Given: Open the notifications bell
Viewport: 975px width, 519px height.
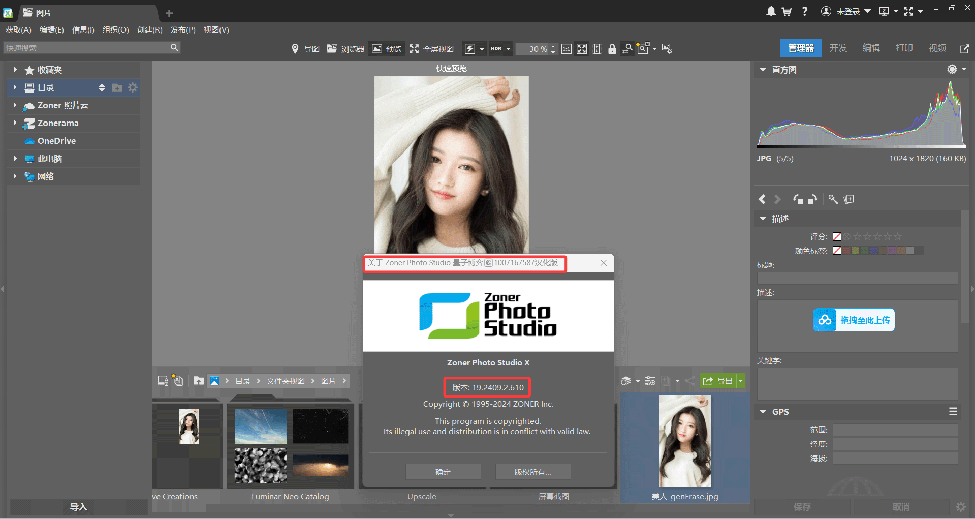Looking at the screenshot, I should (771, 11).
